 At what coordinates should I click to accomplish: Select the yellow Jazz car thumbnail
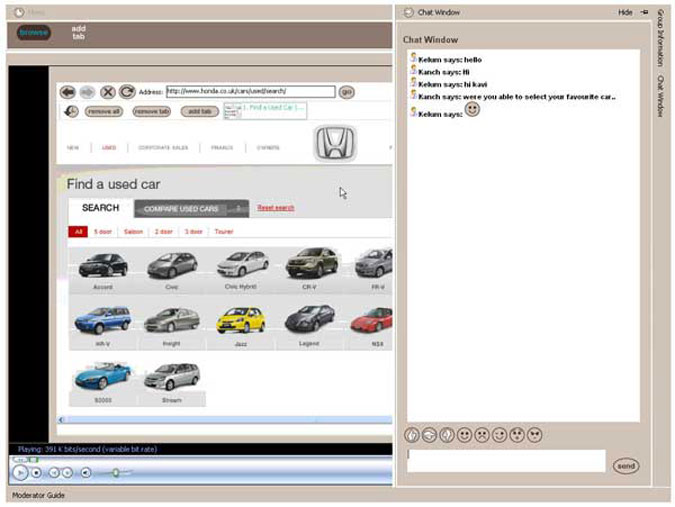[x=240, y=321]
